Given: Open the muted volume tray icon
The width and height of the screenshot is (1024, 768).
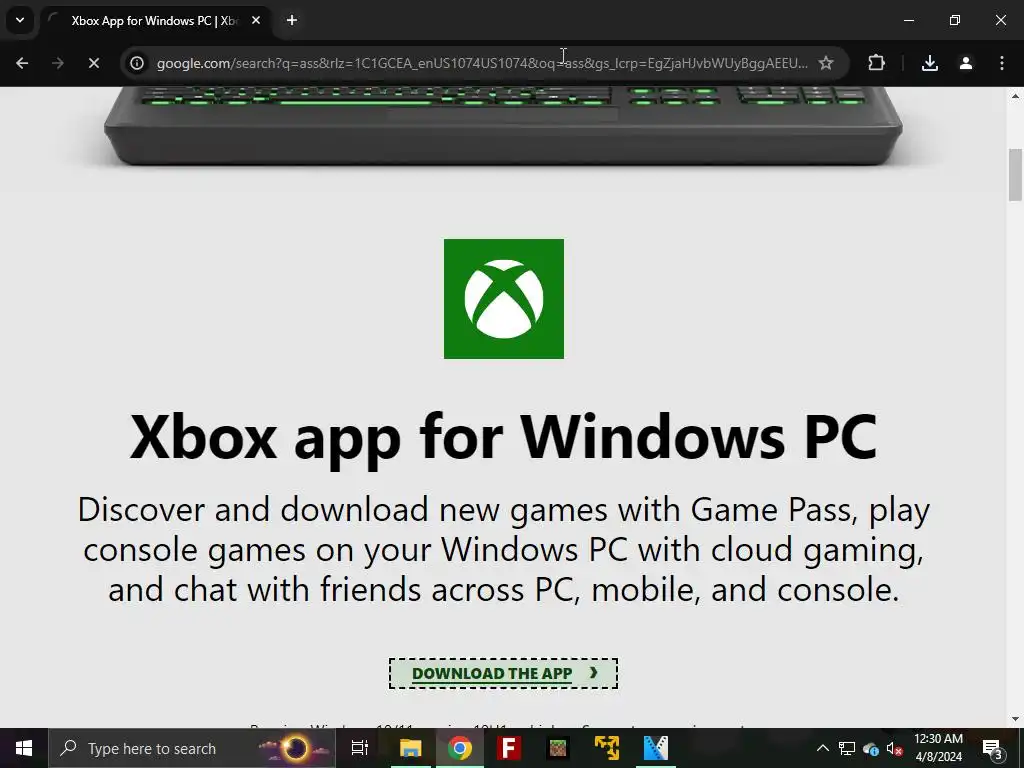Looking at the screenshot, I should coord(895,748).
